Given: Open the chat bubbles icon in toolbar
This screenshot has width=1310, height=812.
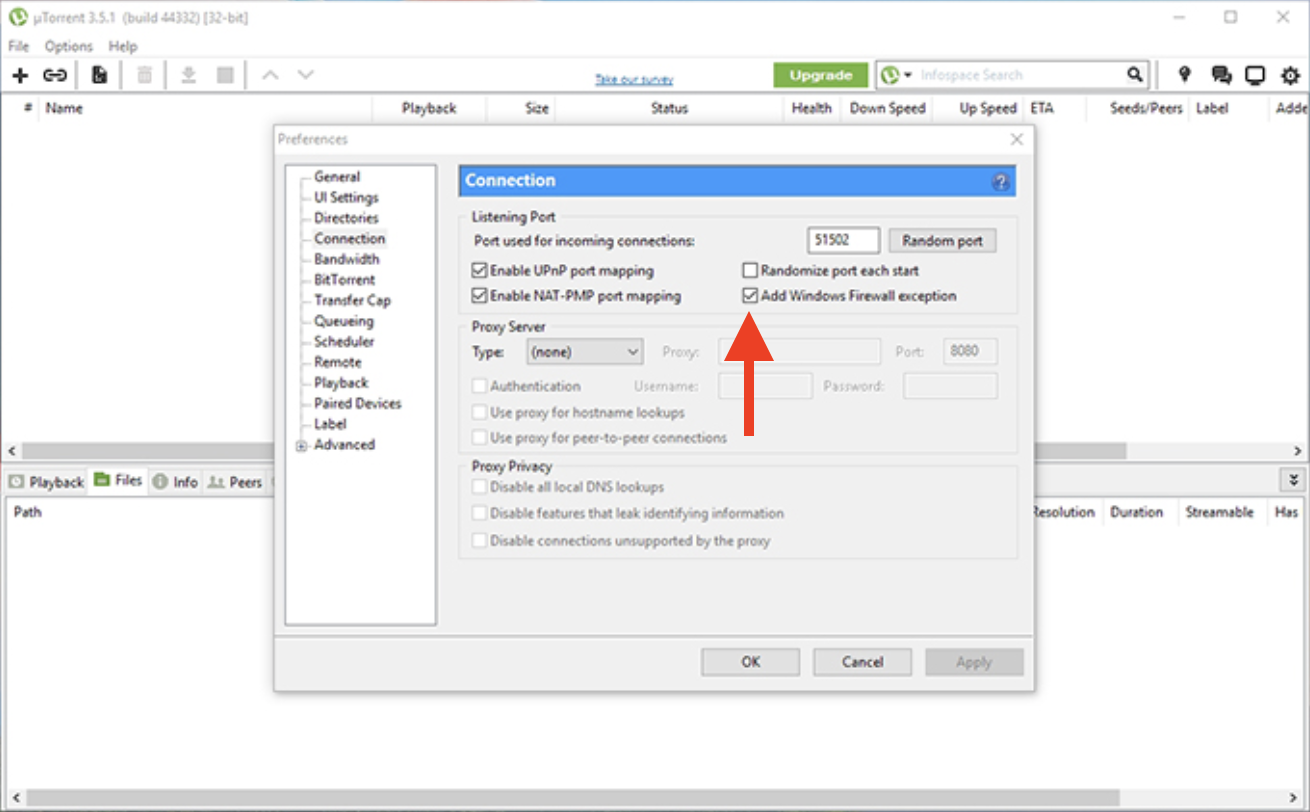Looking at the screenshot, I should click(x=1221, y=75).
